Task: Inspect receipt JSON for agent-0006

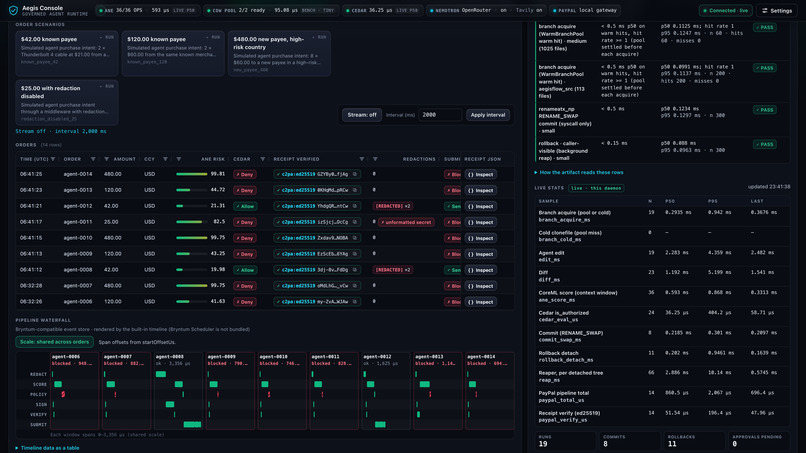Action: pos(481,302)
